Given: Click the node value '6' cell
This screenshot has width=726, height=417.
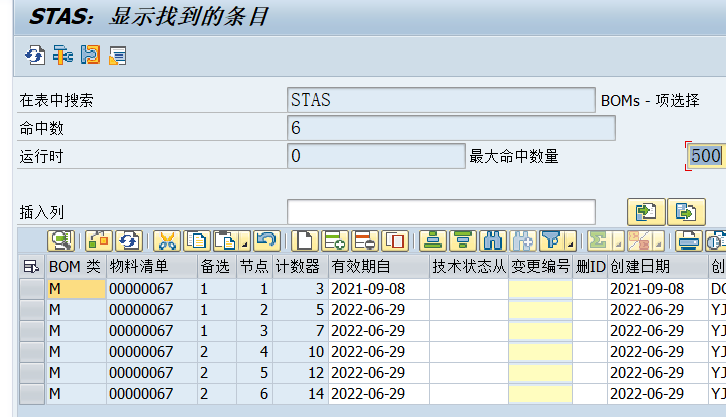Looking at the screenshot, I should click(x=255, y=394).
